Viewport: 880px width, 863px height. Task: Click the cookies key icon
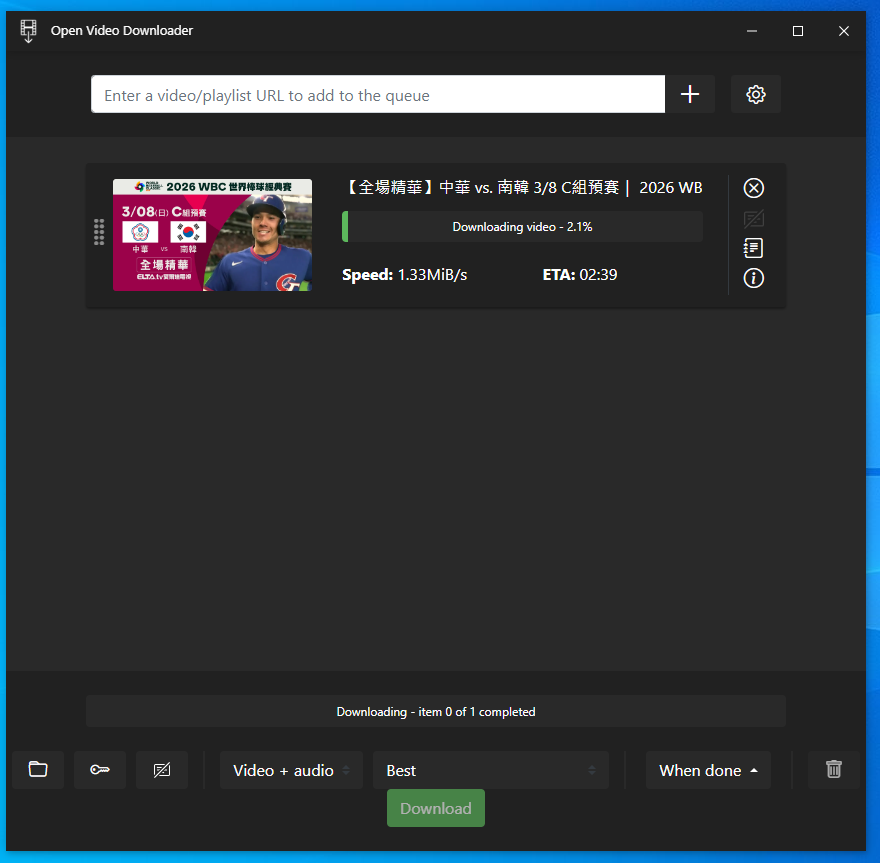tap(100, 769)
